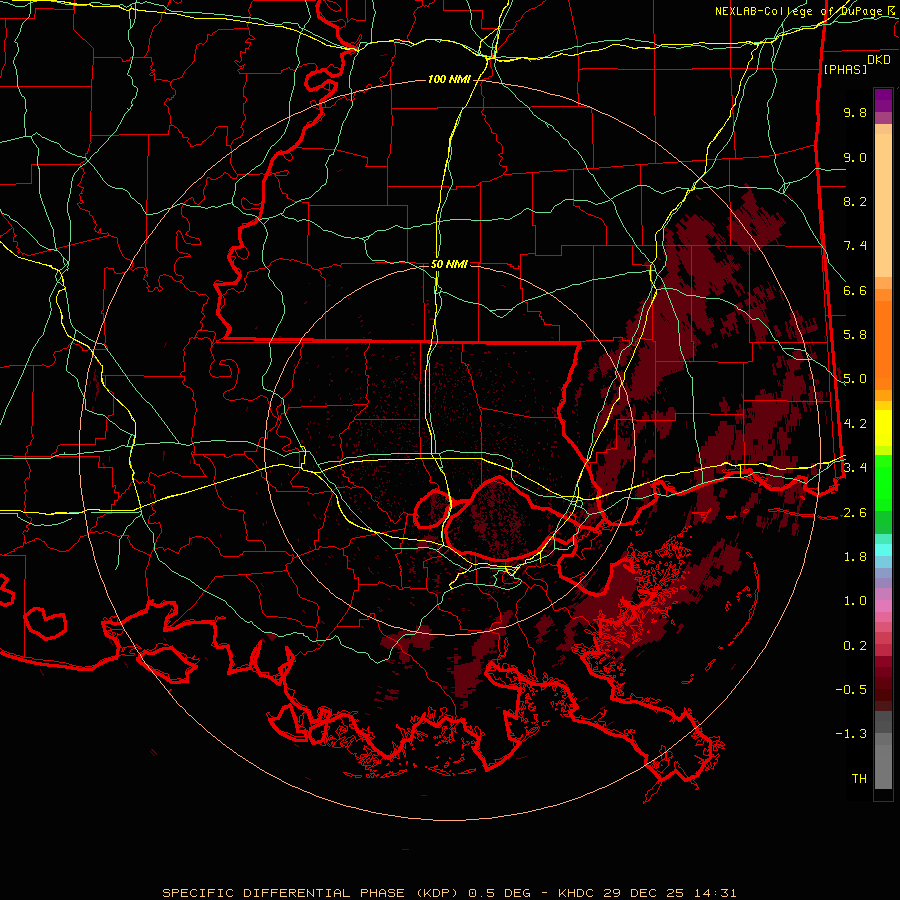The height and width of the screenshot is (900, 900).
Task: Click the 1.8 value on color scale
Action: tap(855, 557)
